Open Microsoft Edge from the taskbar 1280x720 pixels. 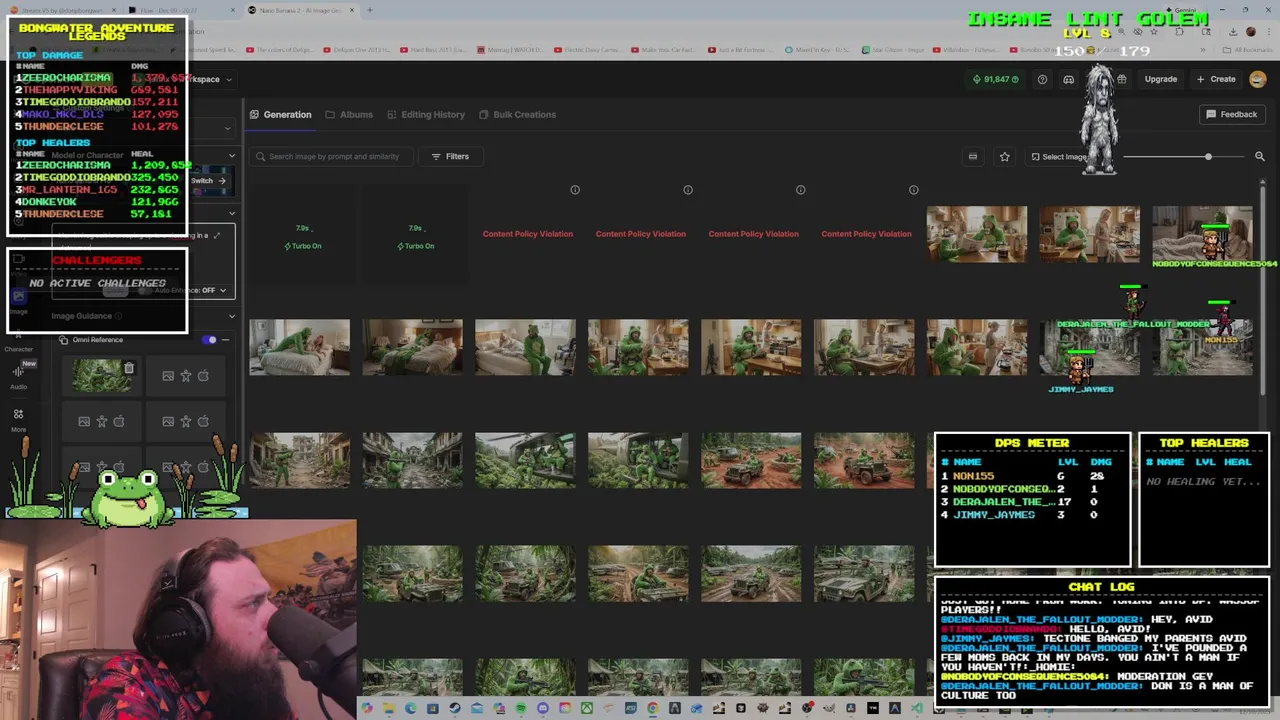(x=411, y=709)
